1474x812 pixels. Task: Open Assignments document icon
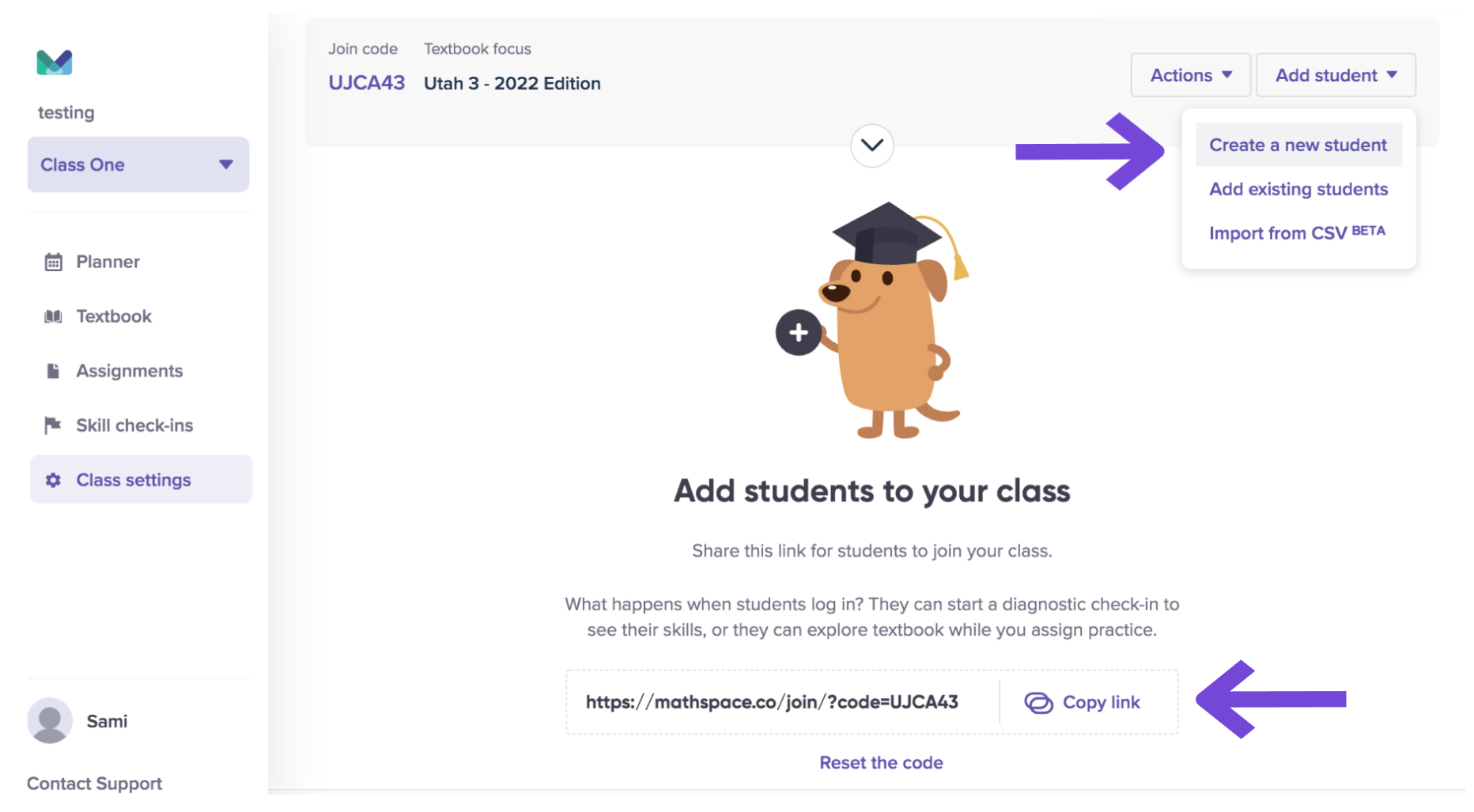[53, 371]
